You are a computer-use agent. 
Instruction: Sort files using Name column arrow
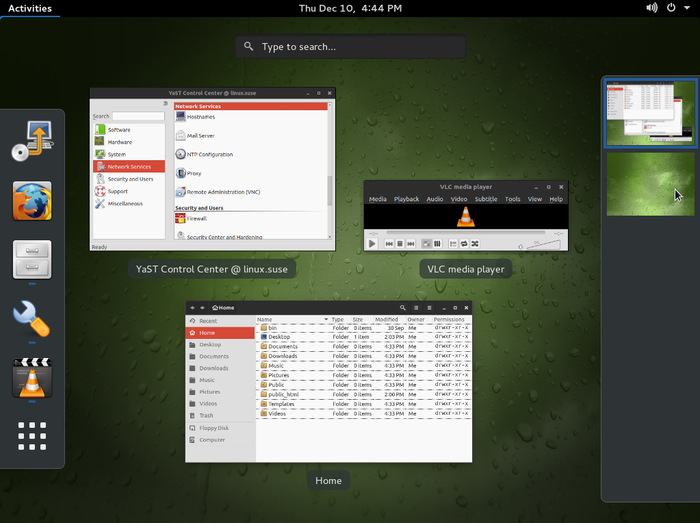click(325, 320)
